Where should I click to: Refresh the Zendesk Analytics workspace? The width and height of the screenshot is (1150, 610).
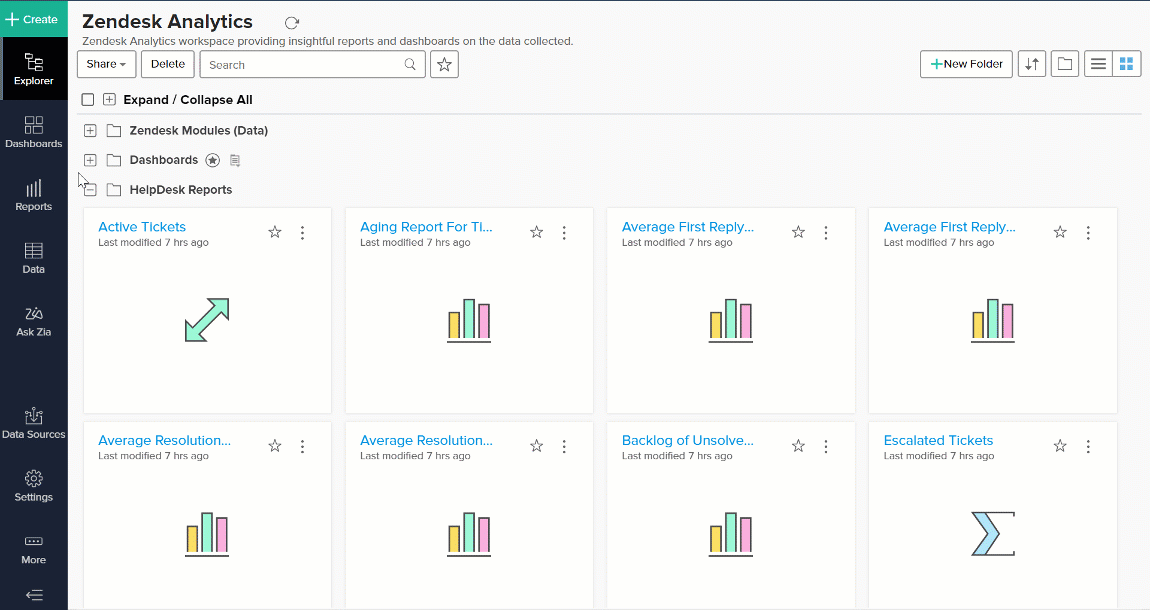tap(292, 23)
